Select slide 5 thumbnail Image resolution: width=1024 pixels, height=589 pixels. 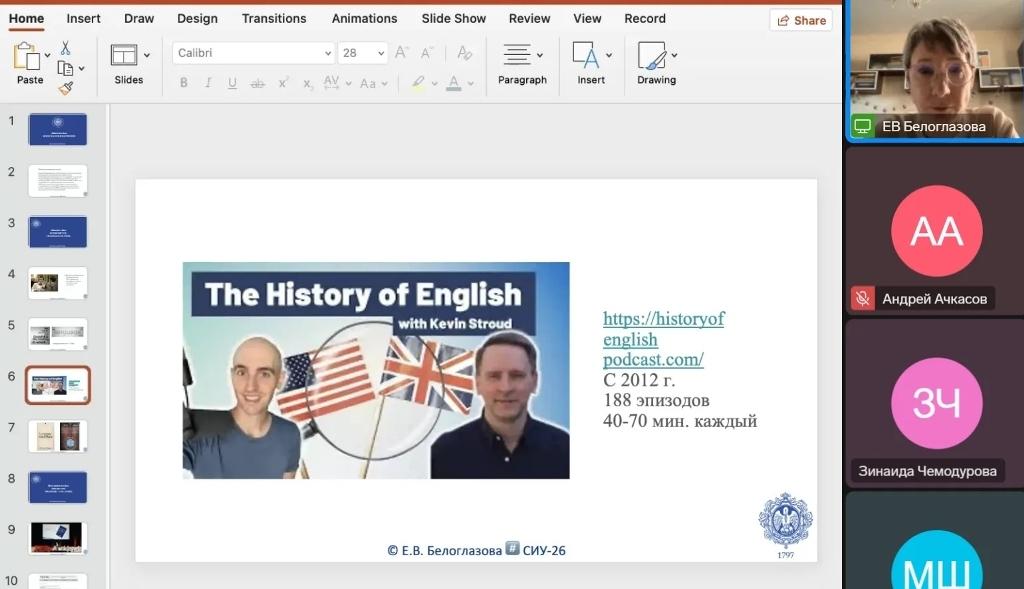57,334
